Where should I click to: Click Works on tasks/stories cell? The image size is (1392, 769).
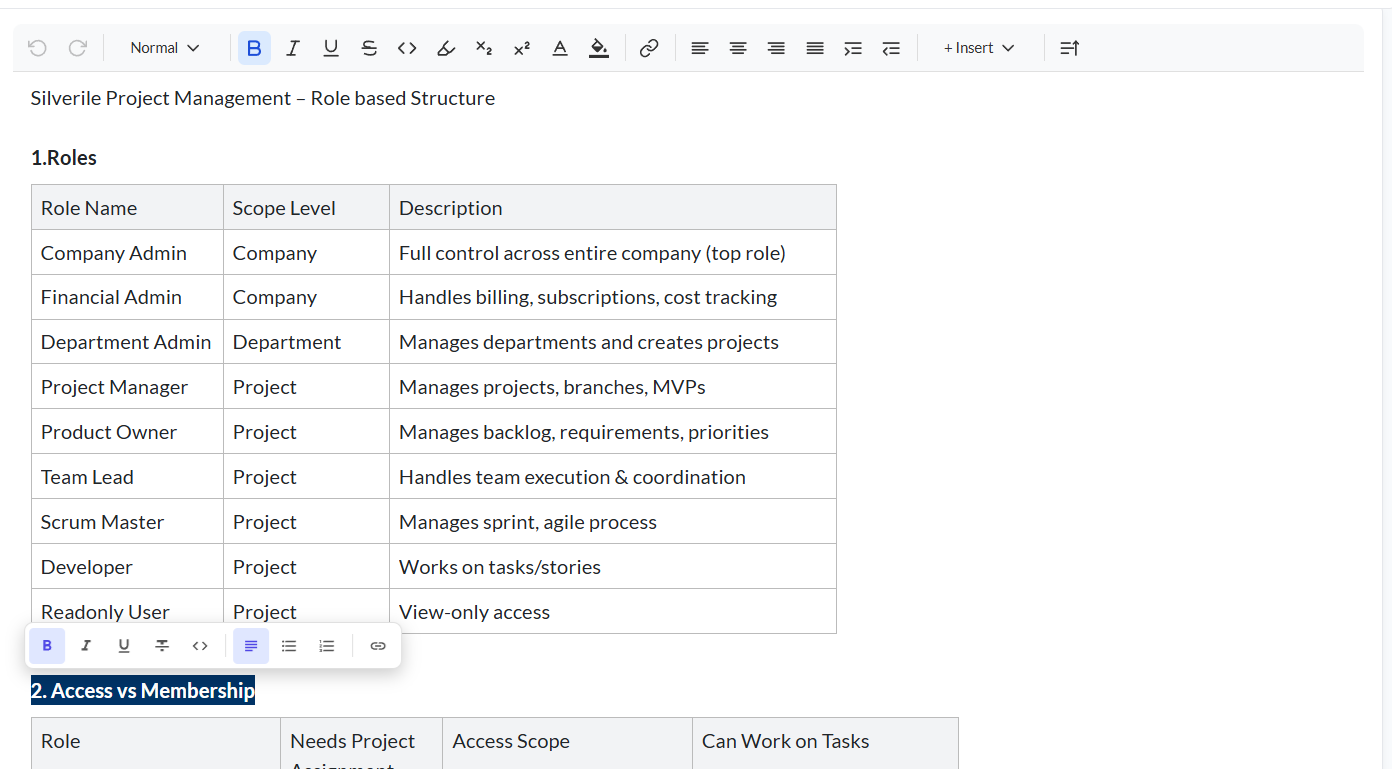pyautogui.click(x=613, y=567)
